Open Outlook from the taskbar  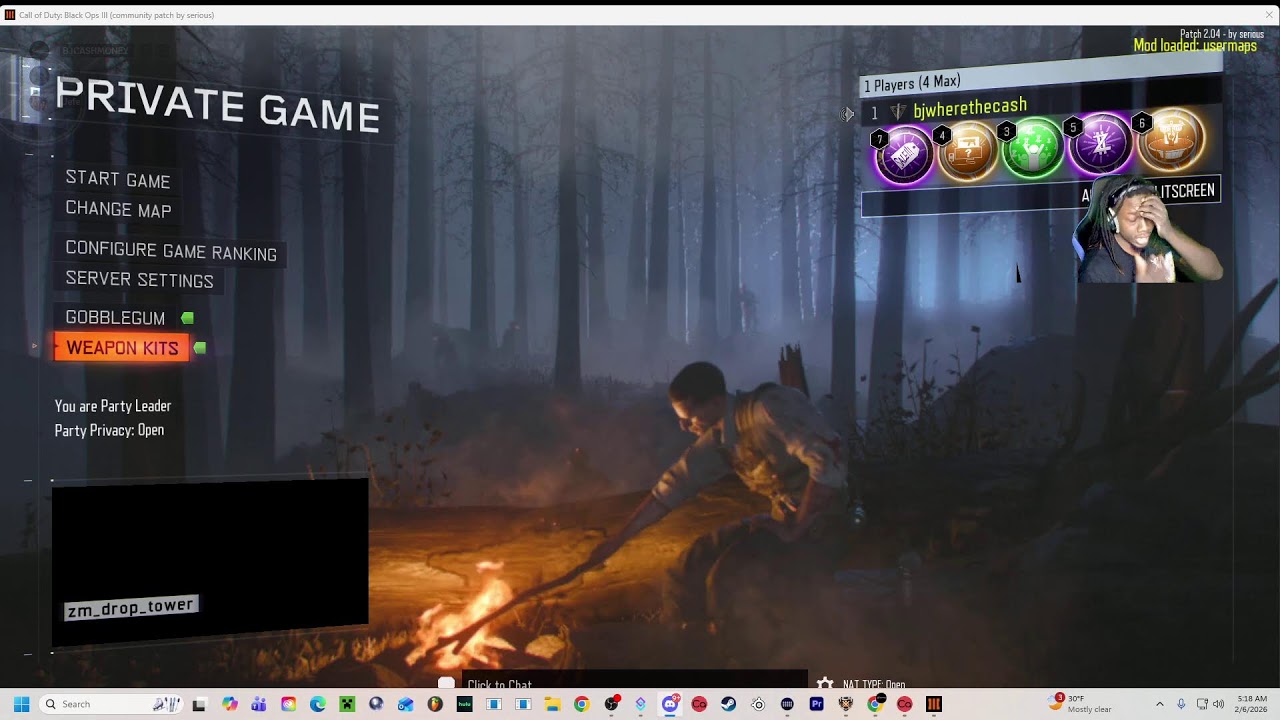coord(405,704)
